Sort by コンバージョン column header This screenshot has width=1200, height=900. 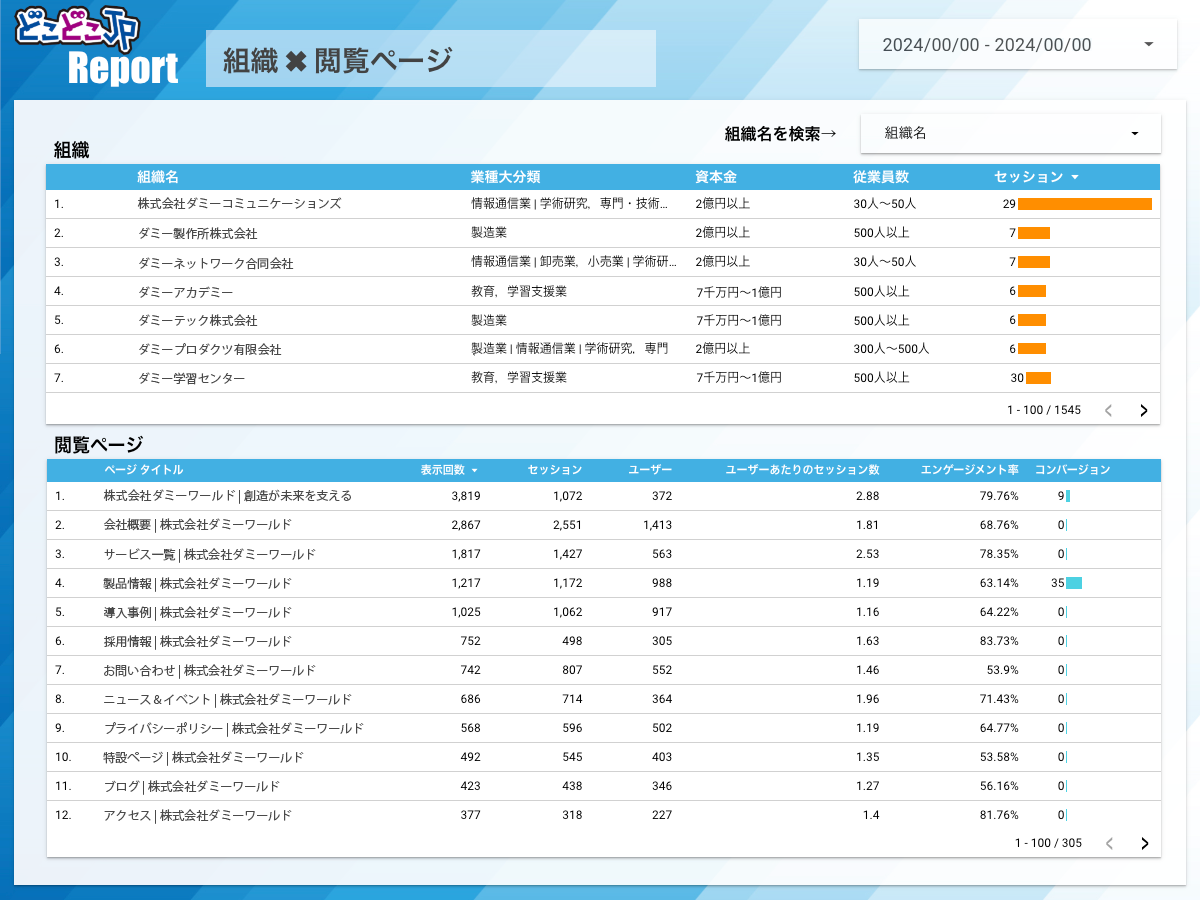(1072, 470)
